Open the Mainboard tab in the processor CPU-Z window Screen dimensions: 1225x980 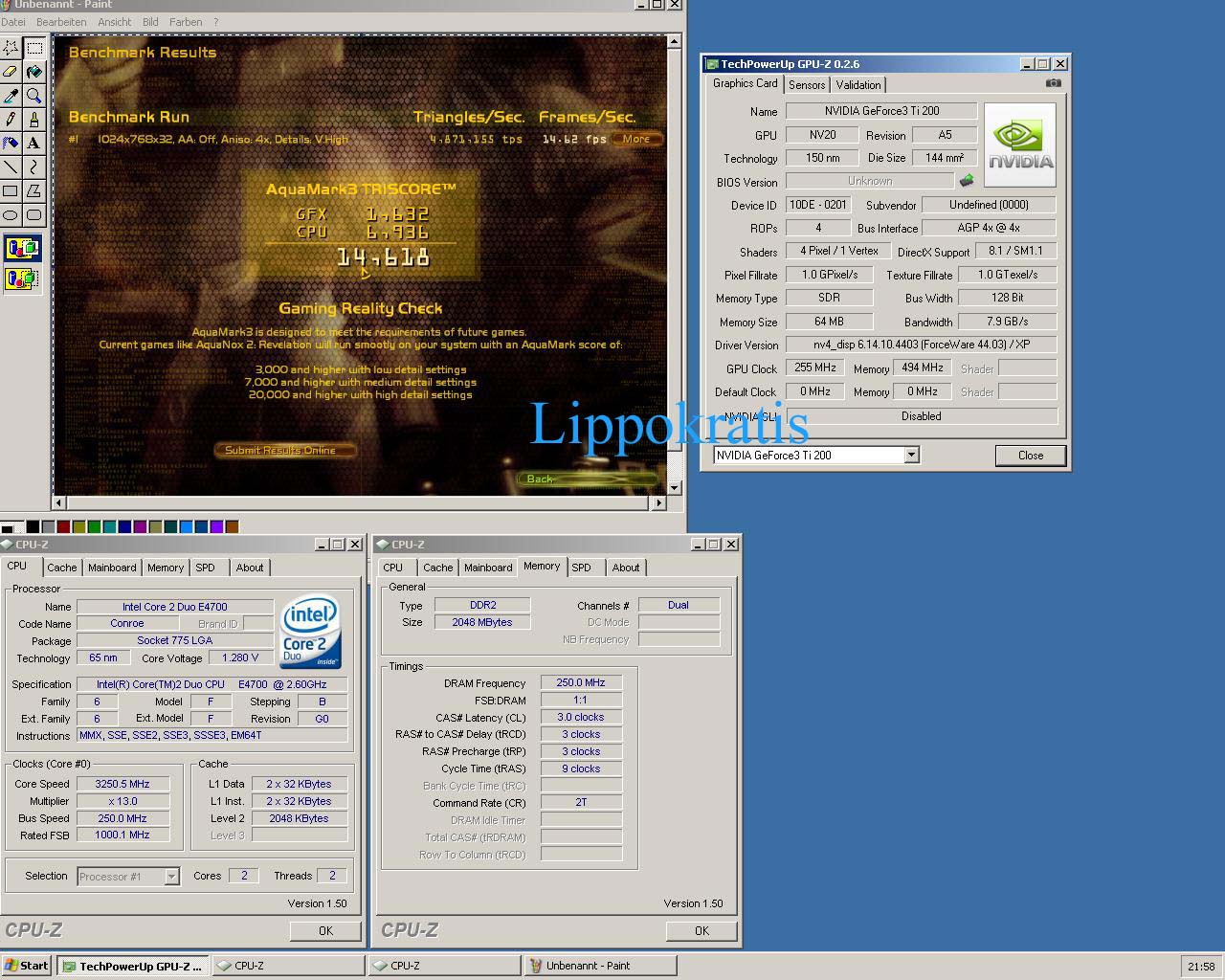click(112, 568)
